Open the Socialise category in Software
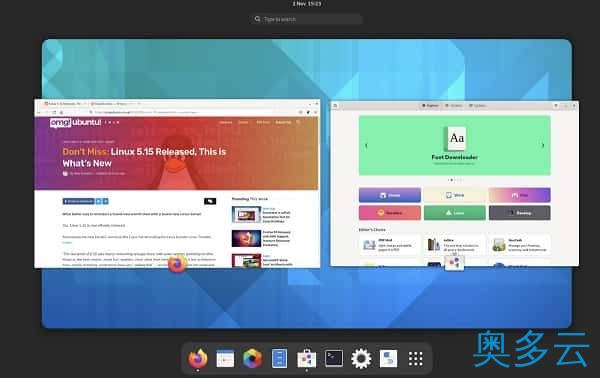This screenshot has height=378, width=600. click(x=390, y=213)
